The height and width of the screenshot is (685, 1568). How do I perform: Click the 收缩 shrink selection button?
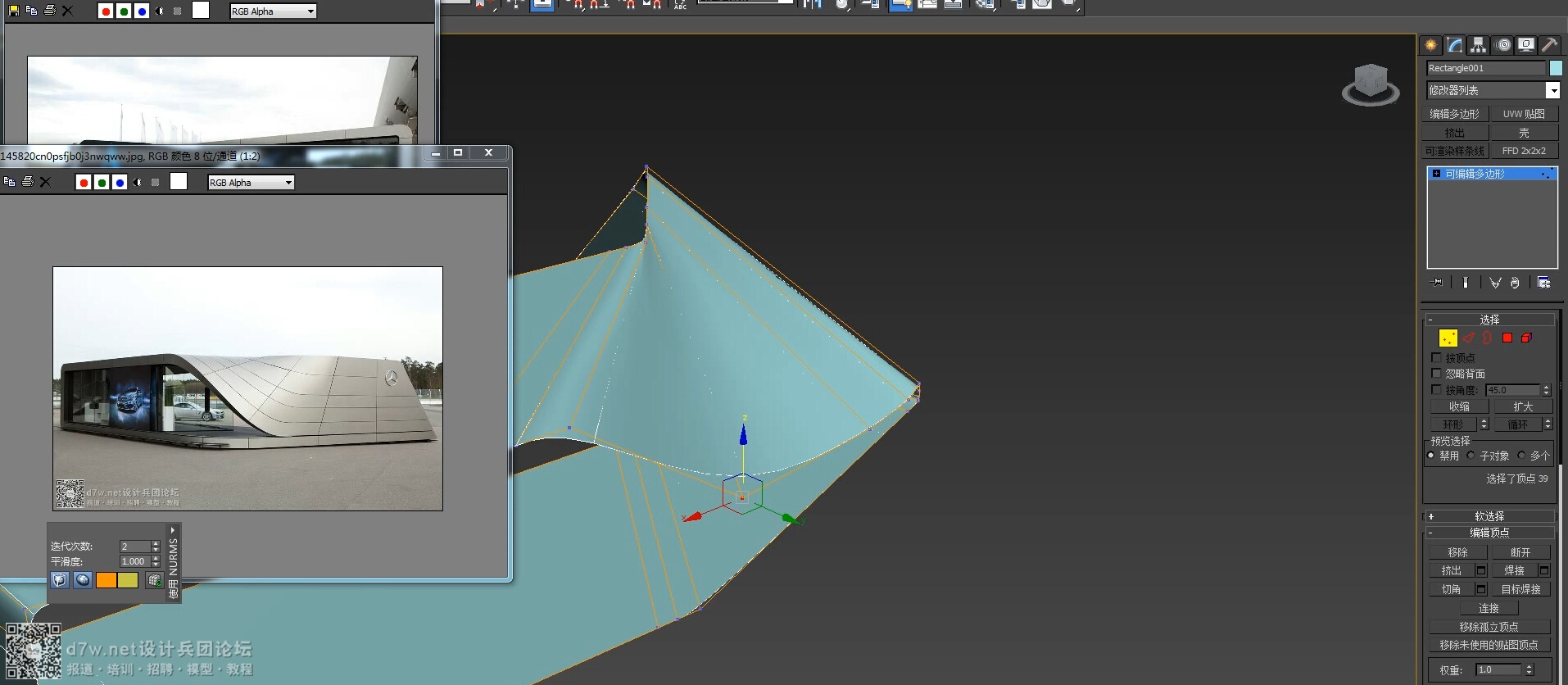(1459, 406)
